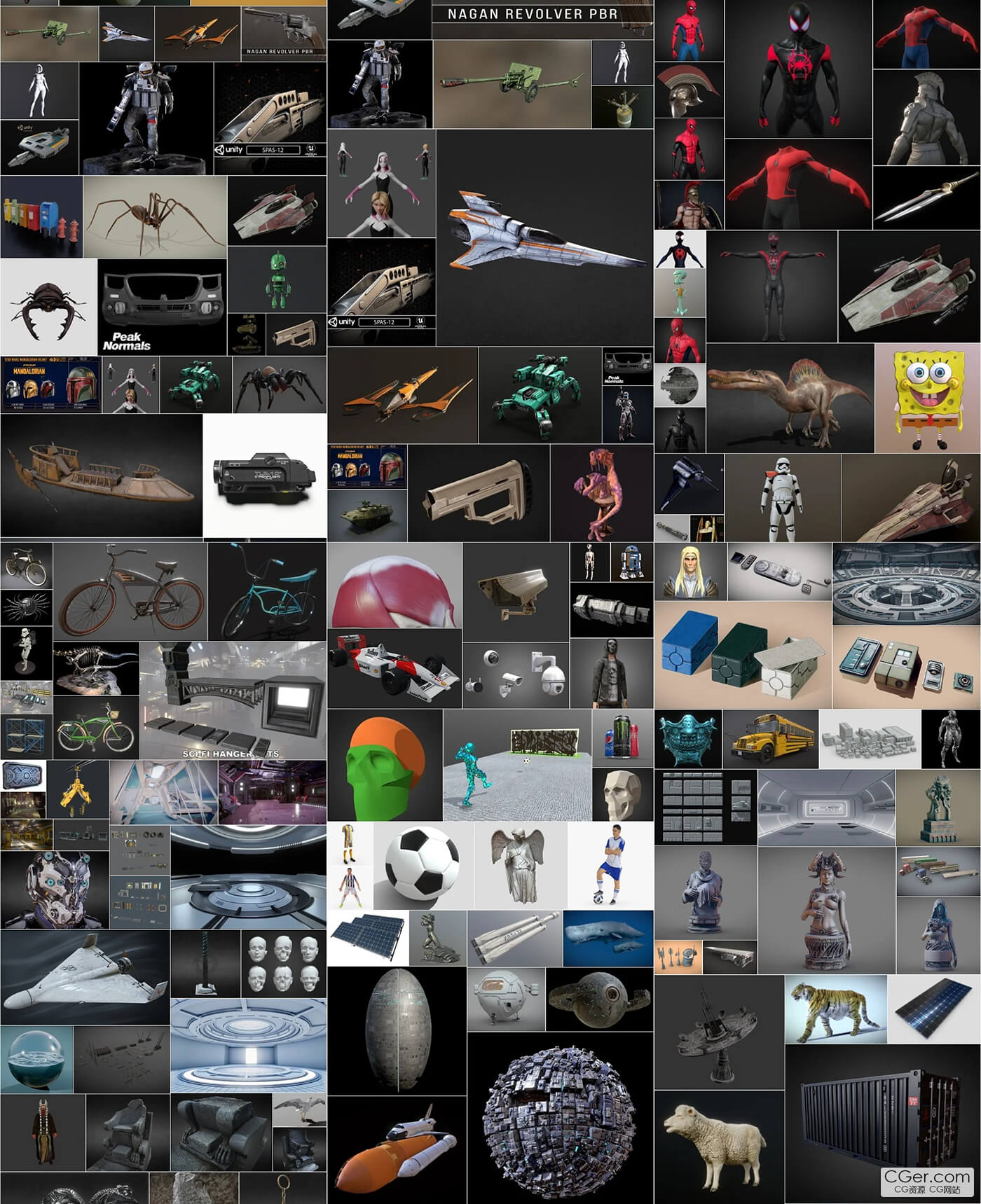Click the large brown bicycle thumbnail
This screenshot has height=1204, width=981.
tap(130, 592)
